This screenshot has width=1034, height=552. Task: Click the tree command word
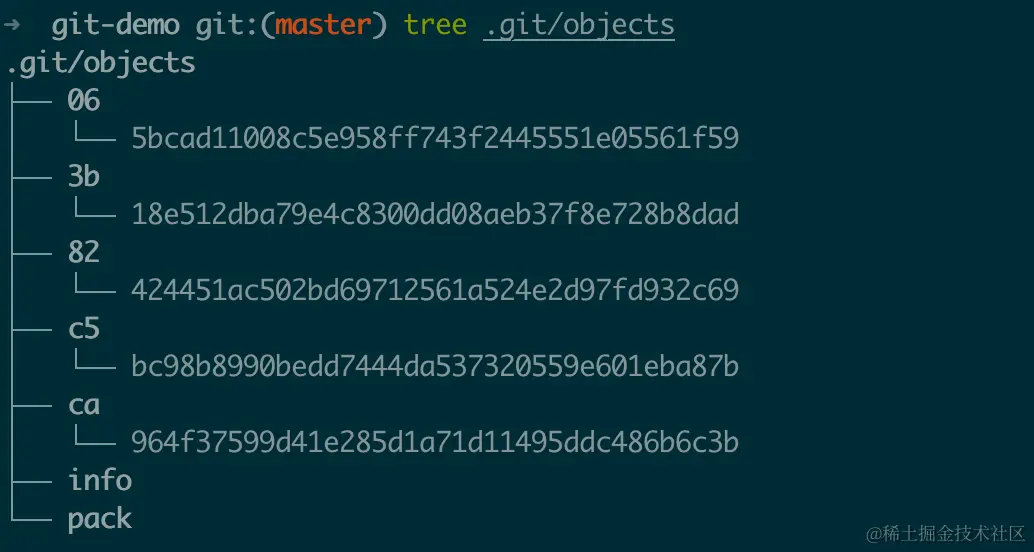435,26
